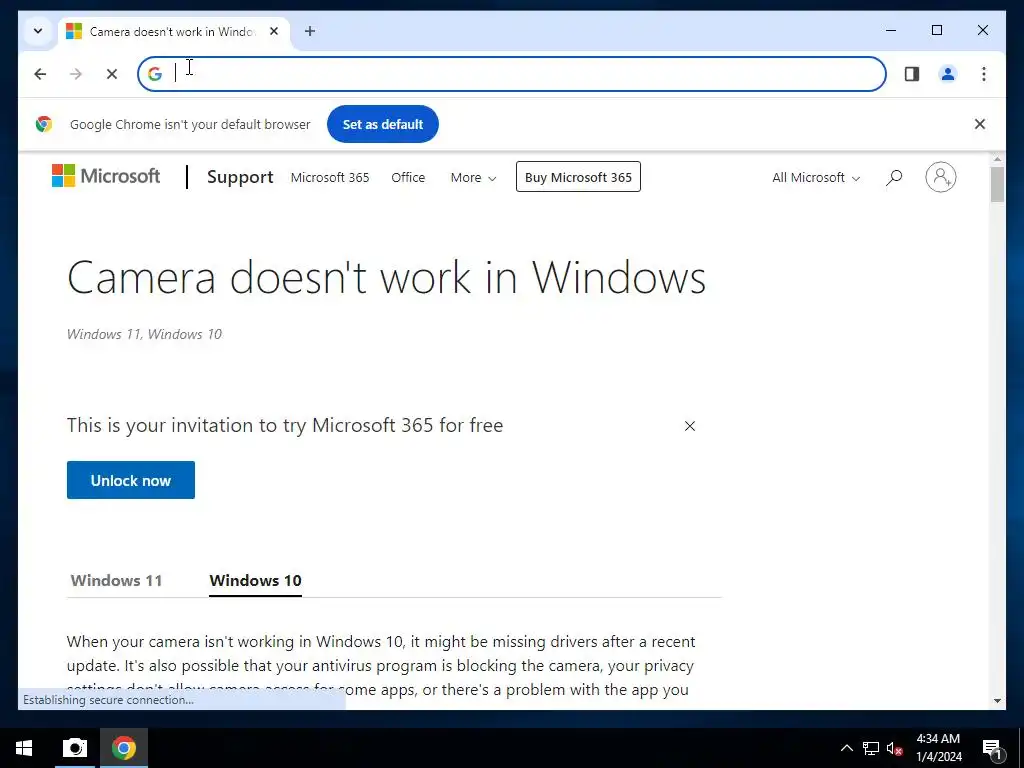
Task: Click the scrollbar up arrow
Action: (x=997, y=159)
